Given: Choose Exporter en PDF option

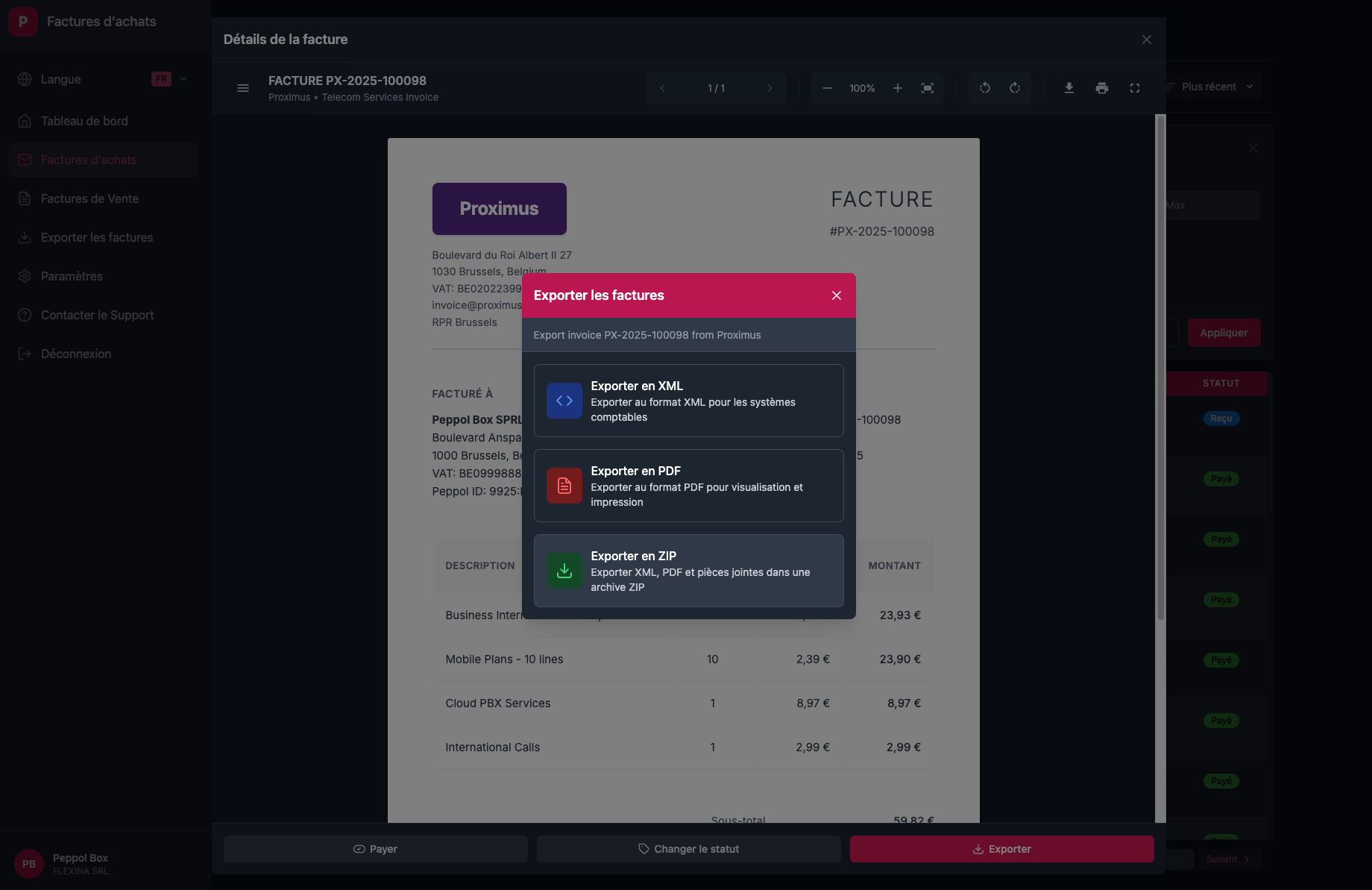Looking at the screenshot, I should (688, 486).
